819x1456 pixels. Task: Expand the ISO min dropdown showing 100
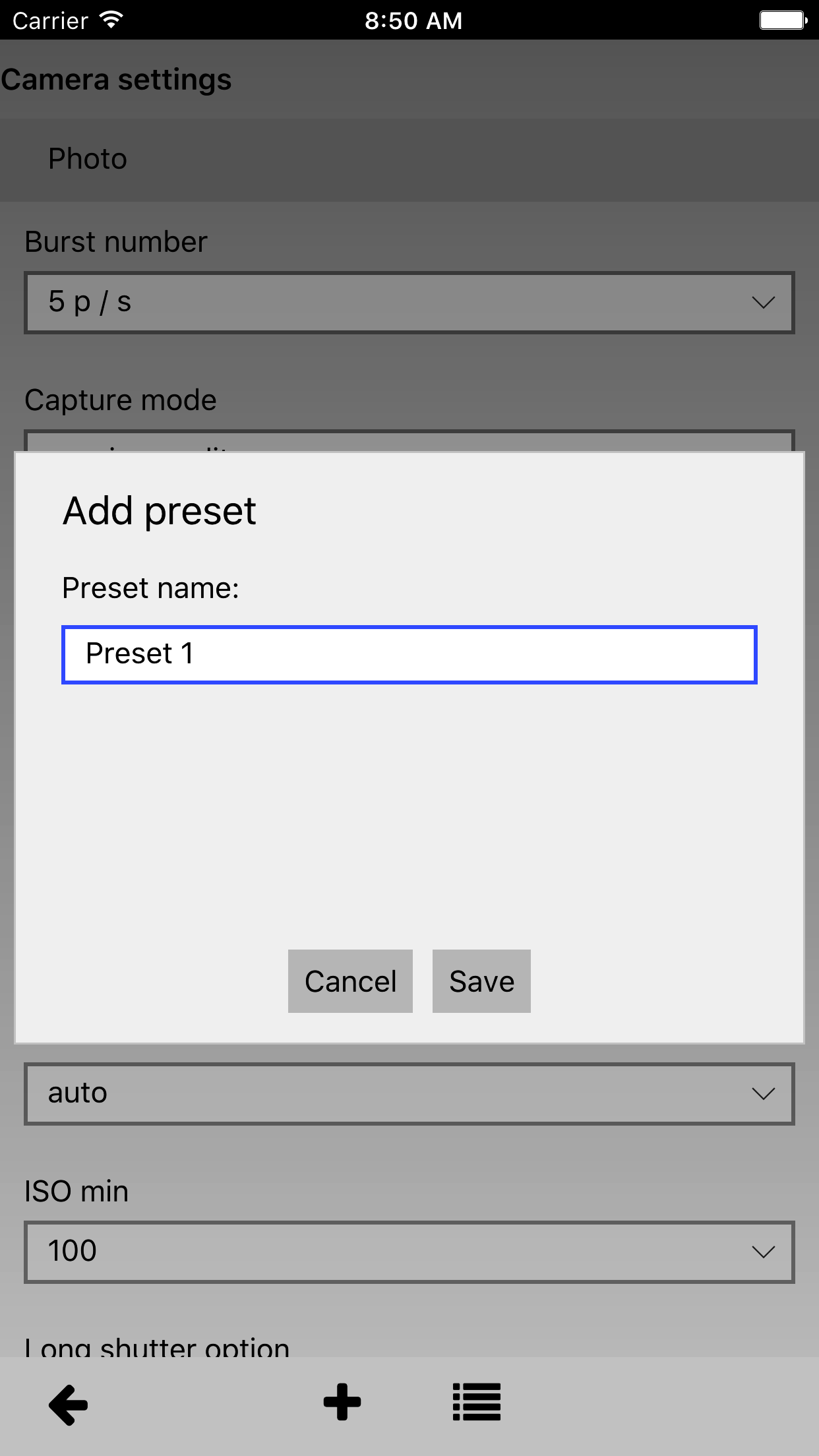tap(409, 1252)
